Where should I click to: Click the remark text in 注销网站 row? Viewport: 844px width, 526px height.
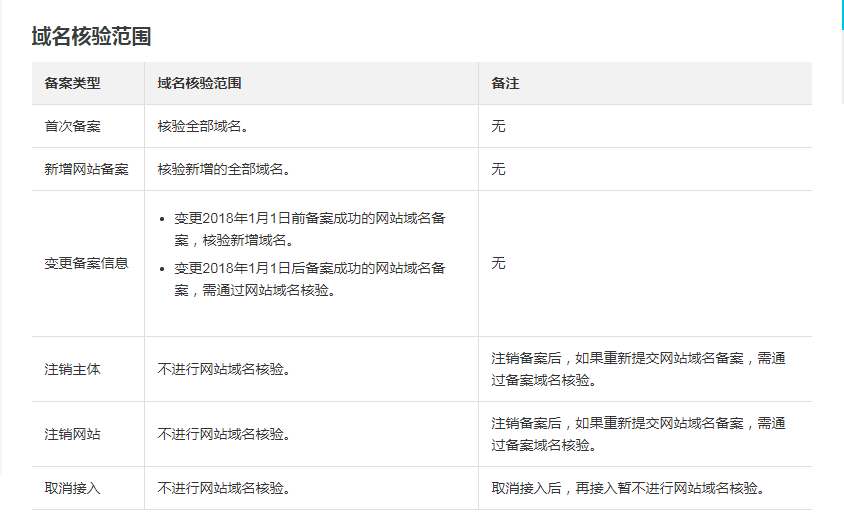637,434
